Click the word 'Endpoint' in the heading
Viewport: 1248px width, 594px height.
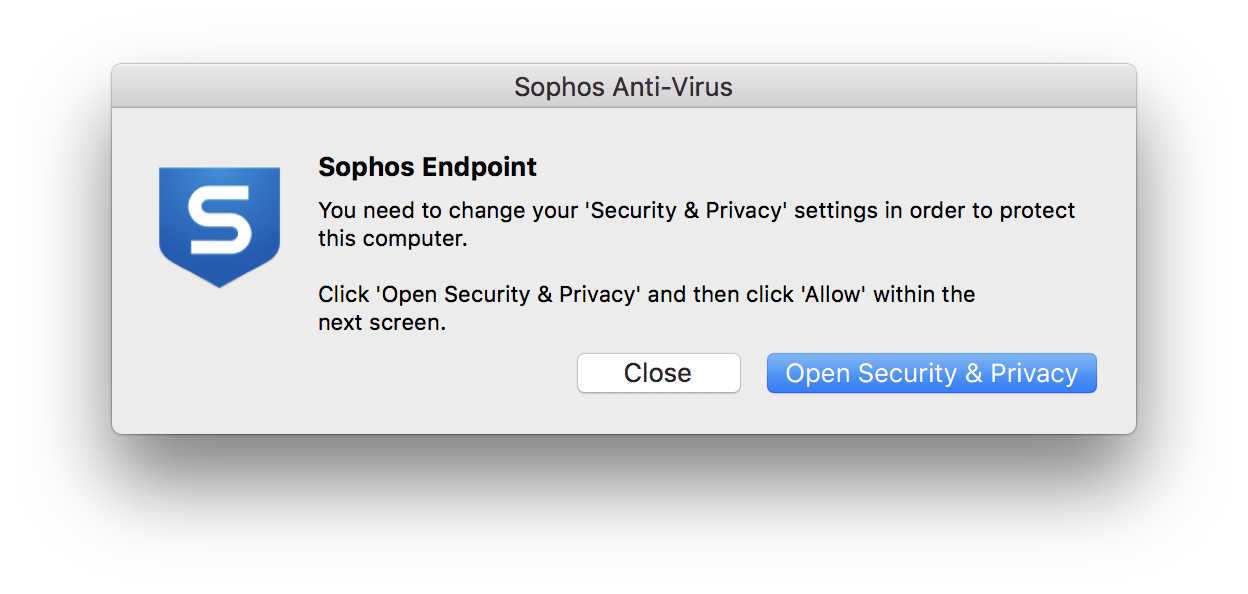point(479,167)
